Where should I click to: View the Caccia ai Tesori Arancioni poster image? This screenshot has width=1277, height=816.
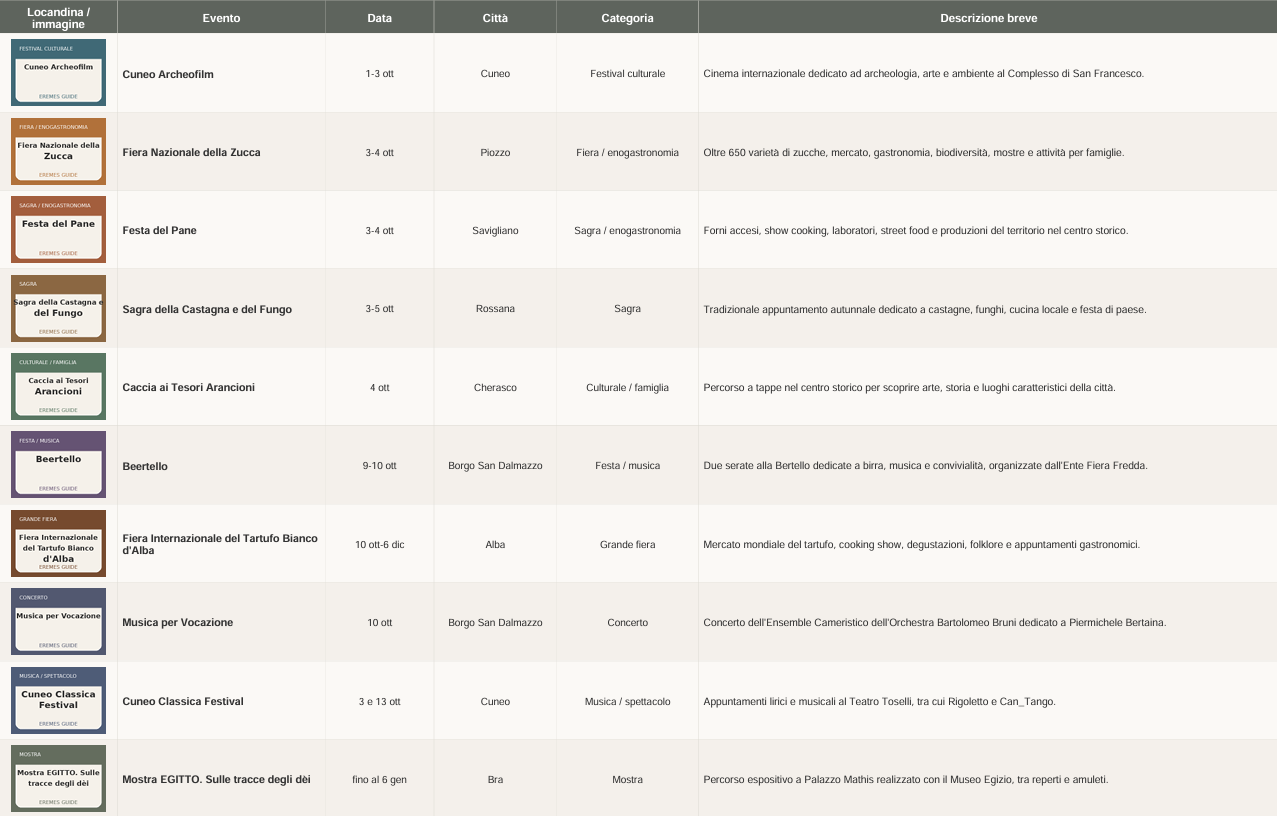58,387
